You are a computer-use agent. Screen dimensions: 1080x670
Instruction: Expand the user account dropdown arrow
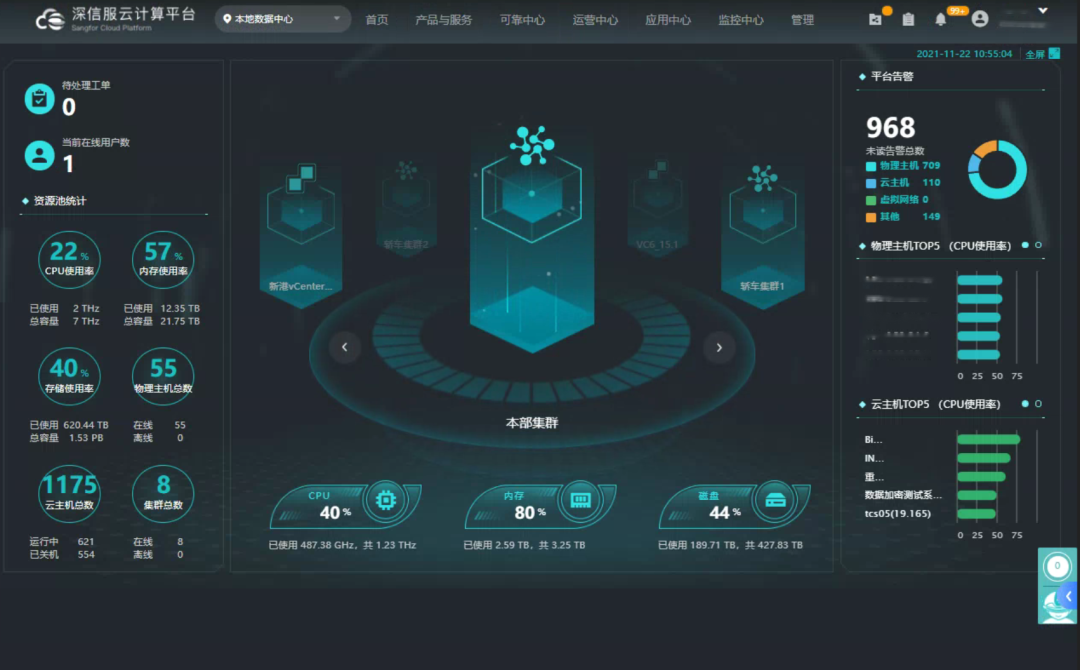click(1043, 11)
